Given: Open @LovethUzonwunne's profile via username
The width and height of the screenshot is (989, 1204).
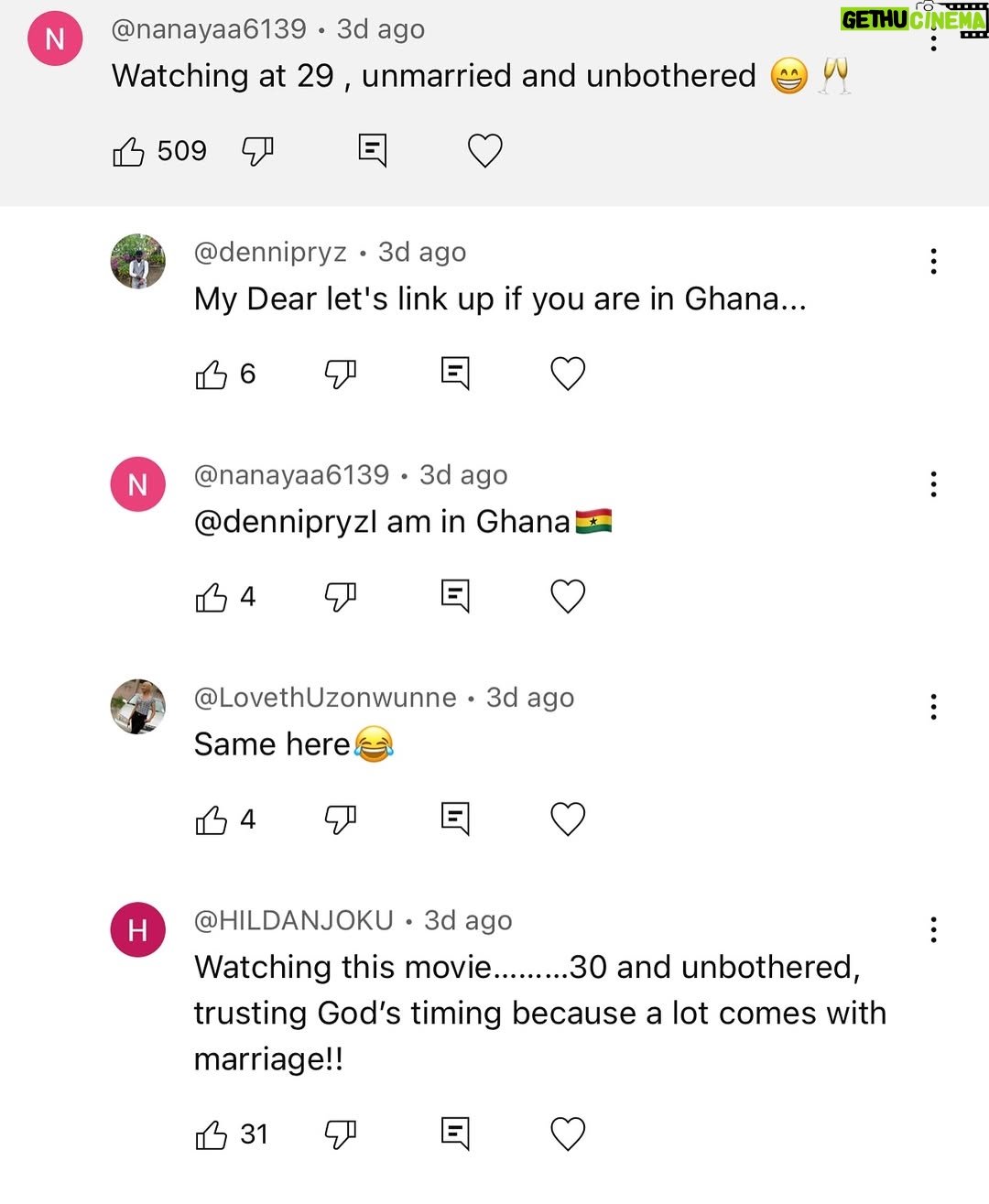Looking at the screenshot, I should click(x=325, y=698).
